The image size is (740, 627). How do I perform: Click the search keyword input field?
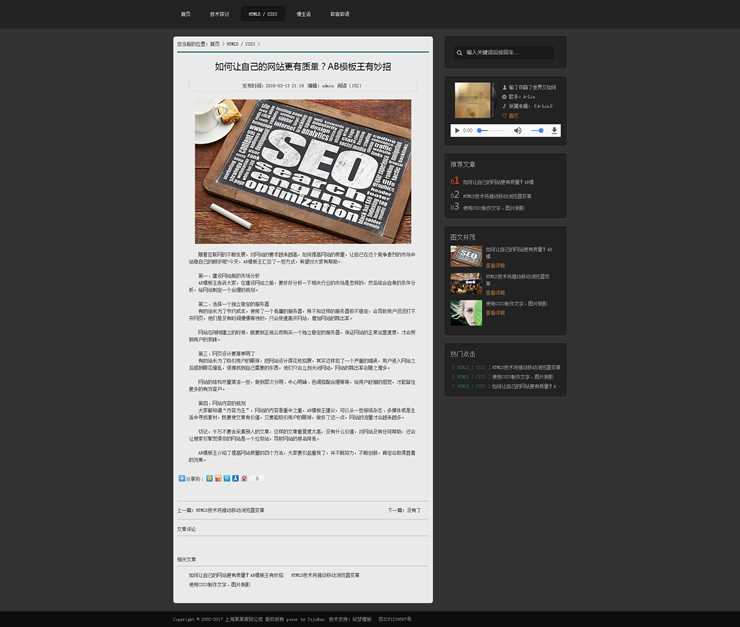pos(505,52)
